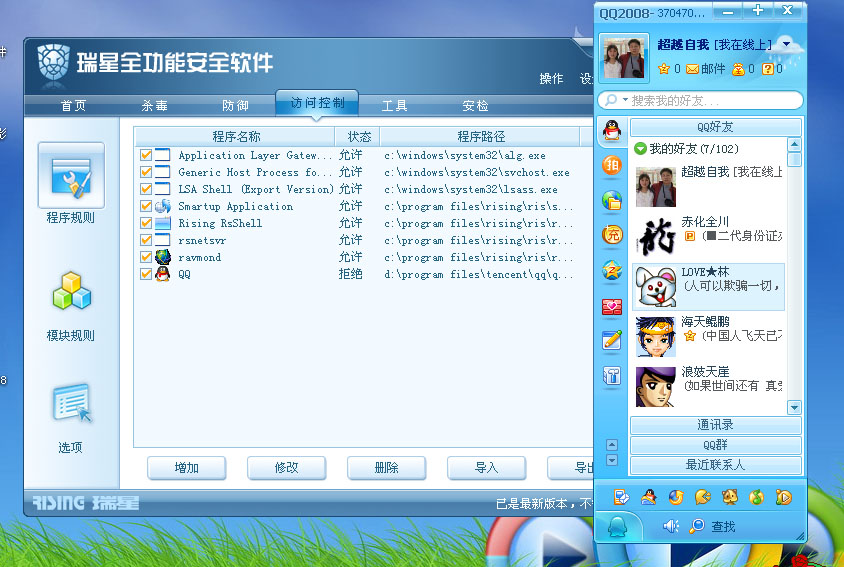The width and height of the screenshot is (844, 567).
Task: Click the yellow pac-man icon in QQ bottom toolbar
Action: (703, 497)
